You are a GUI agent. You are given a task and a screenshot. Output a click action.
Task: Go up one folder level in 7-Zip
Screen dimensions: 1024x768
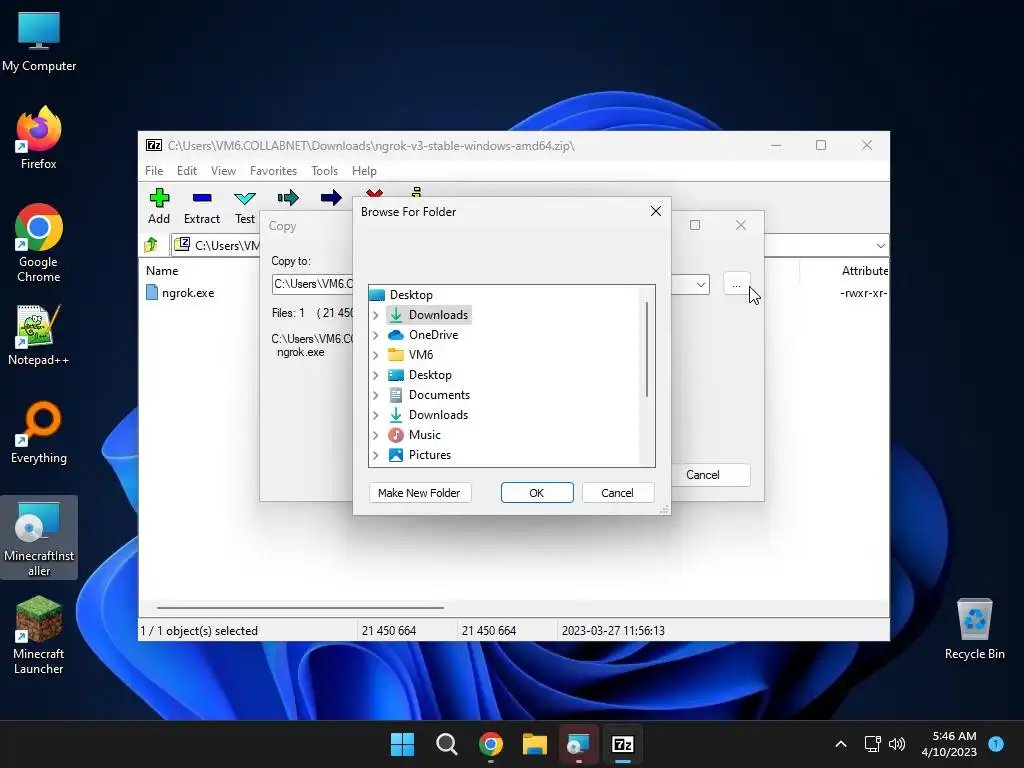pyautogui.click(x=151, y=245)
